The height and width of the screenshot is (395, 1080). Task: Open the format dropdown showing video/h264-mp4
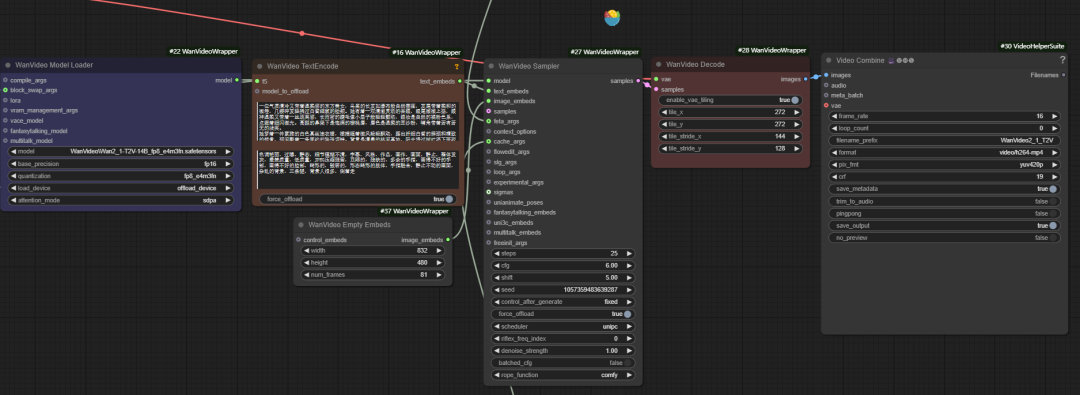tap(944, 152)
